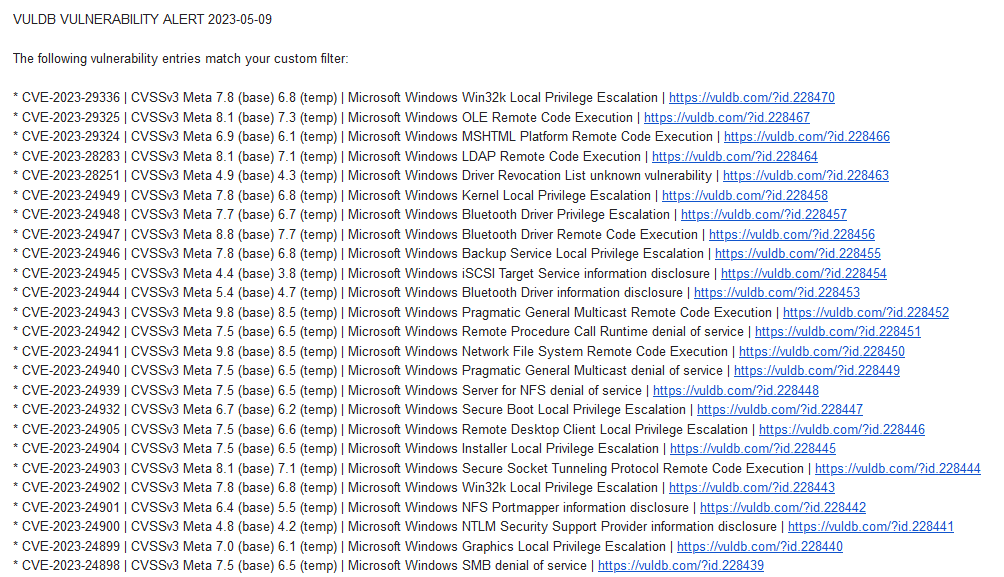This screenshot has width=1004, height=577.
Task: Click the CVE-2023-24904 identifier
Action: (x=70, y=449)
